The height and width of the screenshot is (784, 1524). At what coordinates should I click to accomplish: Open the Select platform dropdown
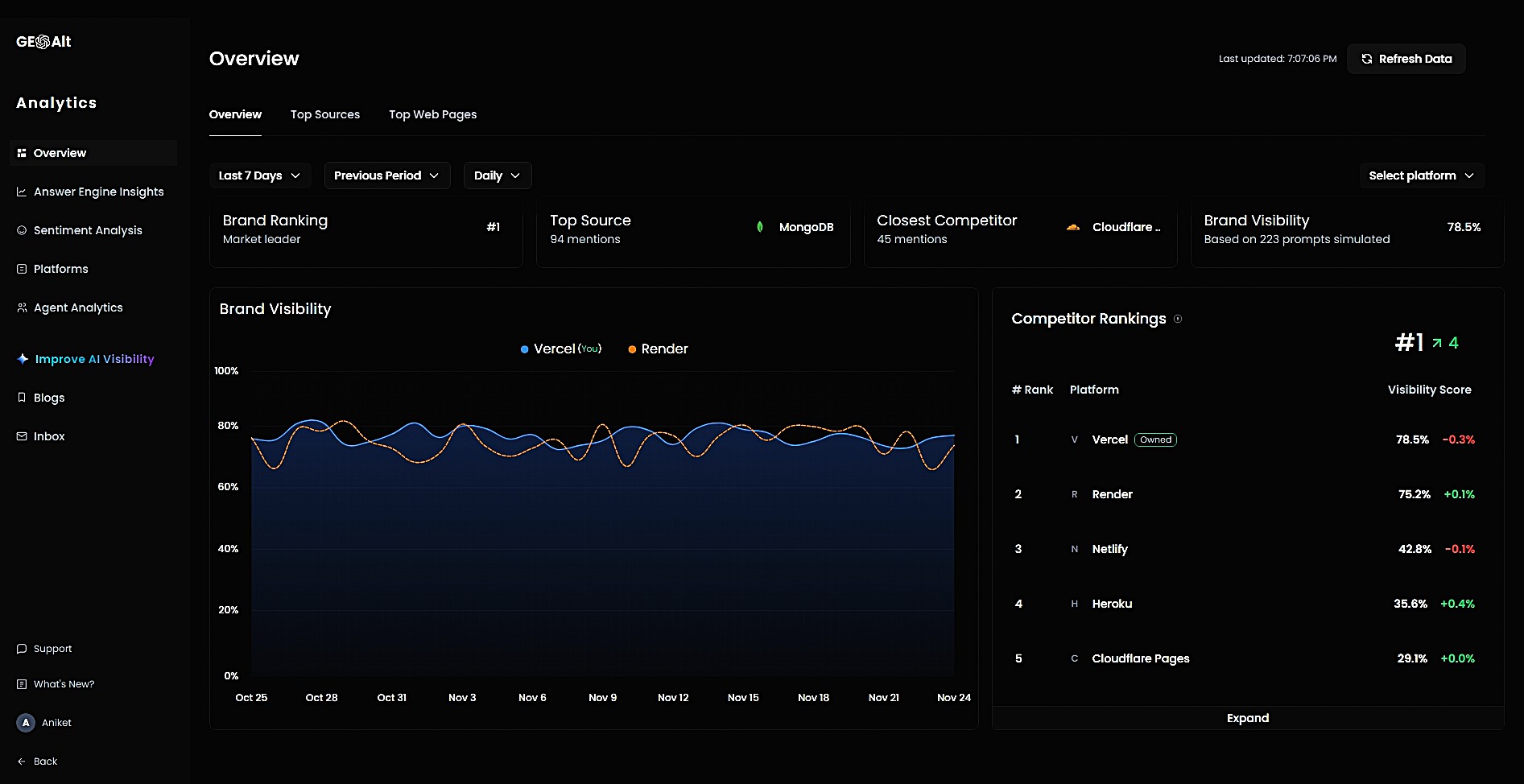point(1421,175)
